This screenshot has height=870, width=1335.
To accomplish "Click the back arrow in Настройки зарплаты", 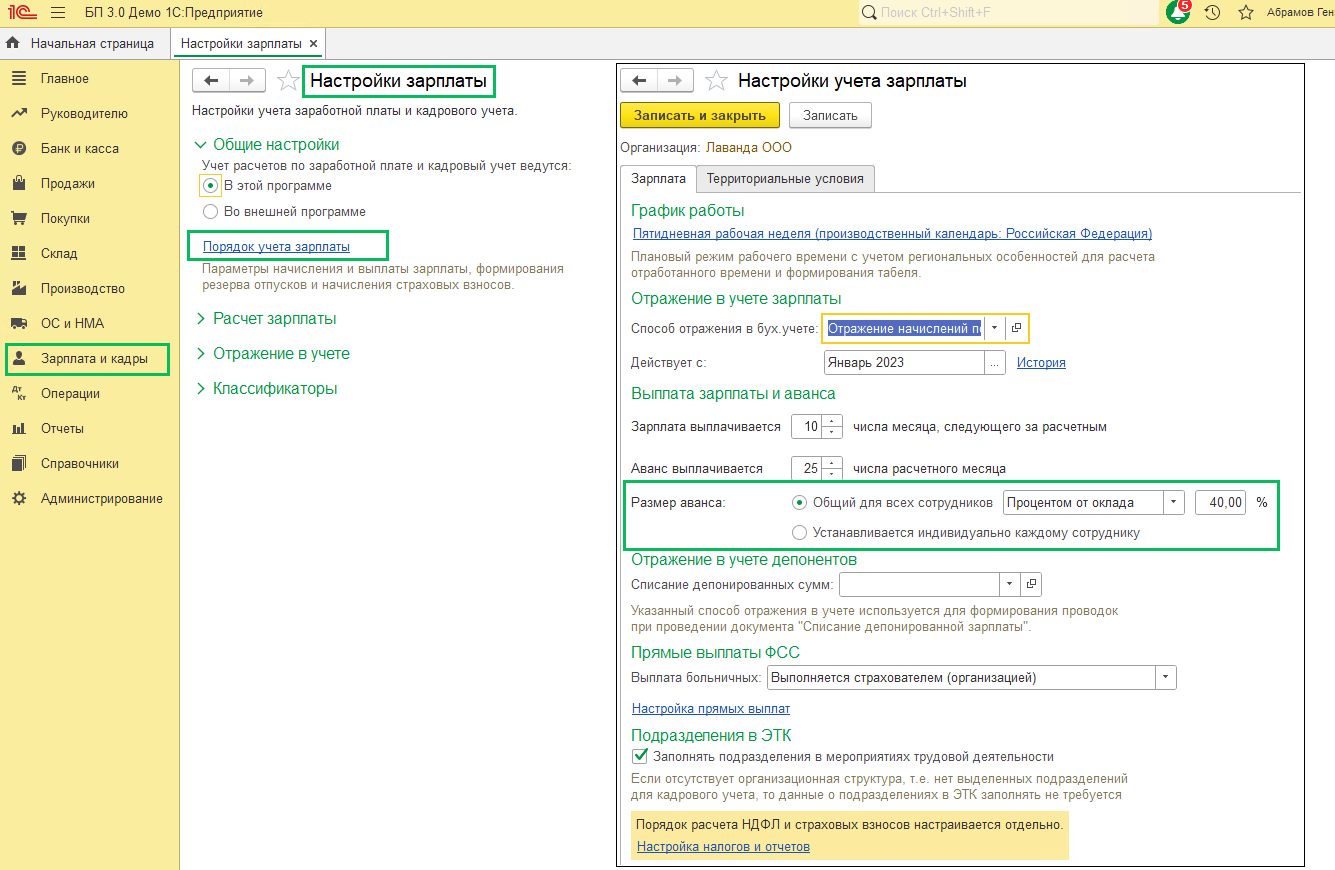I will click(211, 81).
